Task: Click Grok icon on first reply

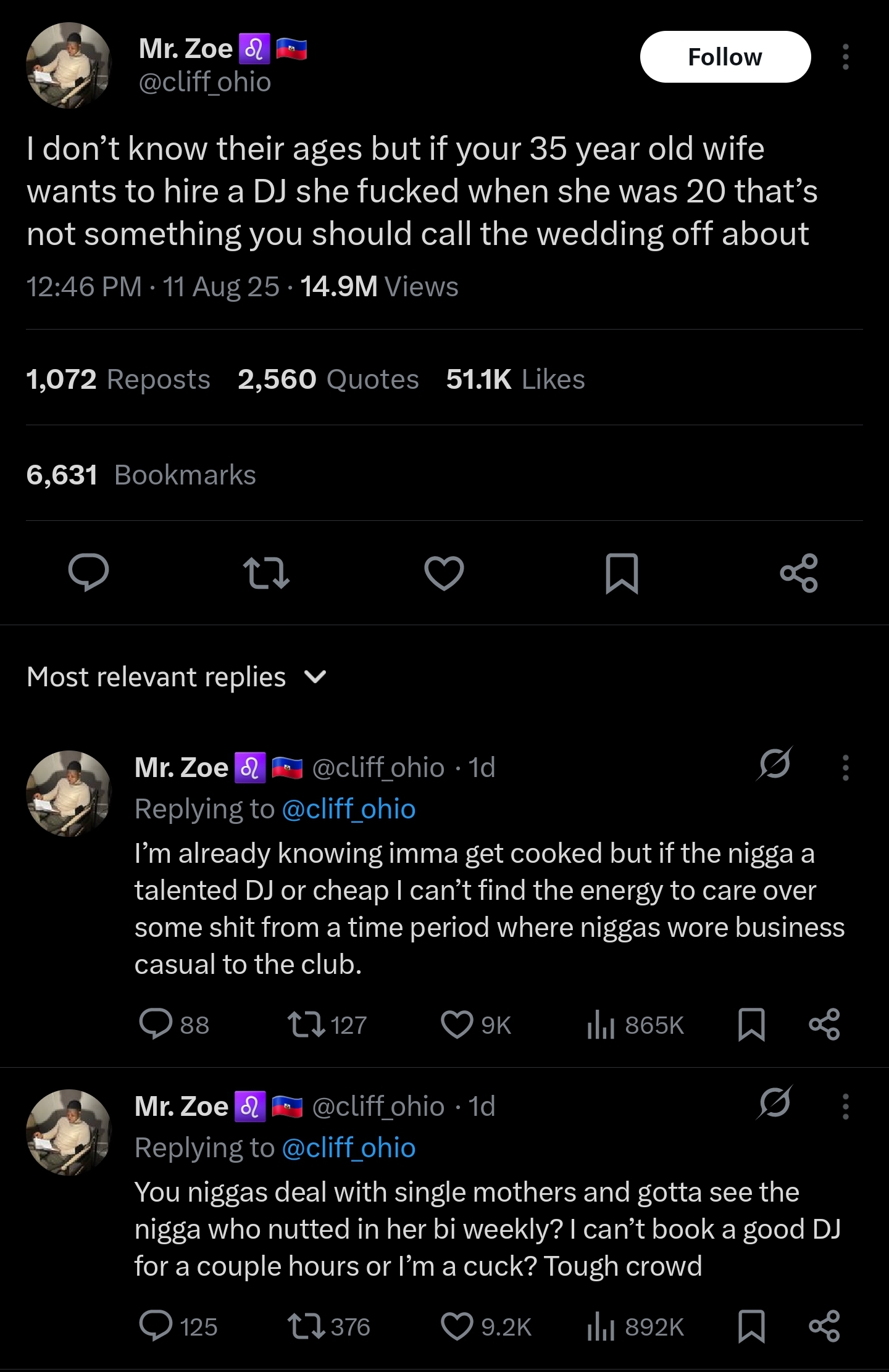Action: coord(775,765)
